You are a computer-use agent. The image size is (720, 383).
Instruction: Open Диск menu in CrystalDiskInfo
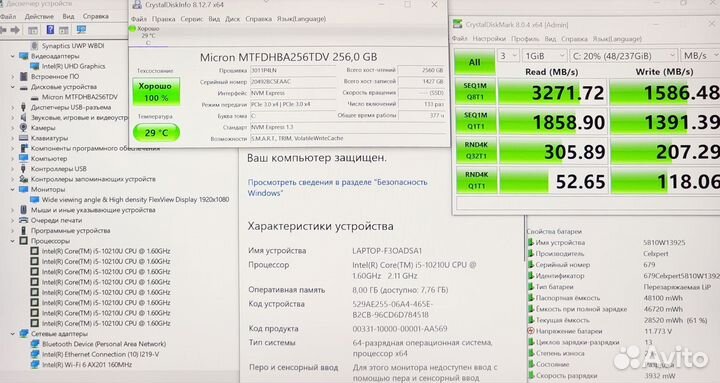pyautogui.click(x=232, y=19)
